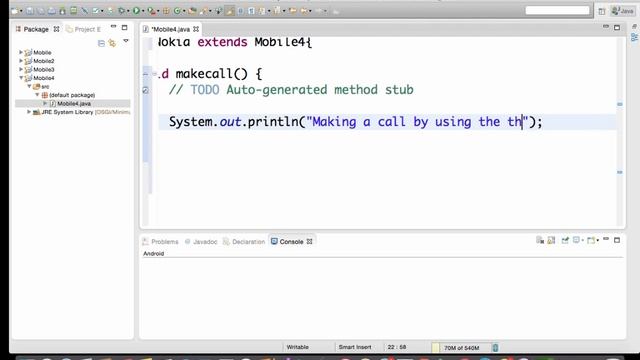Click the 'makecall()' method name in editor

(x=211, y=74)
